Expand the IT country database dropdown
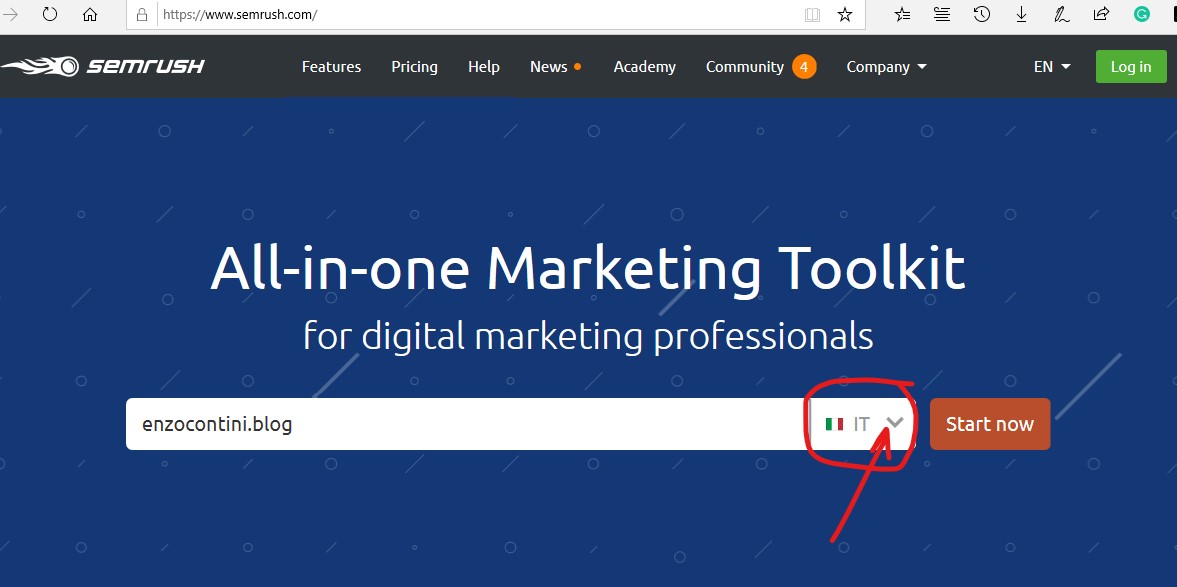Viewport: 1177px width, 587px height. click(x=864, y=424)
